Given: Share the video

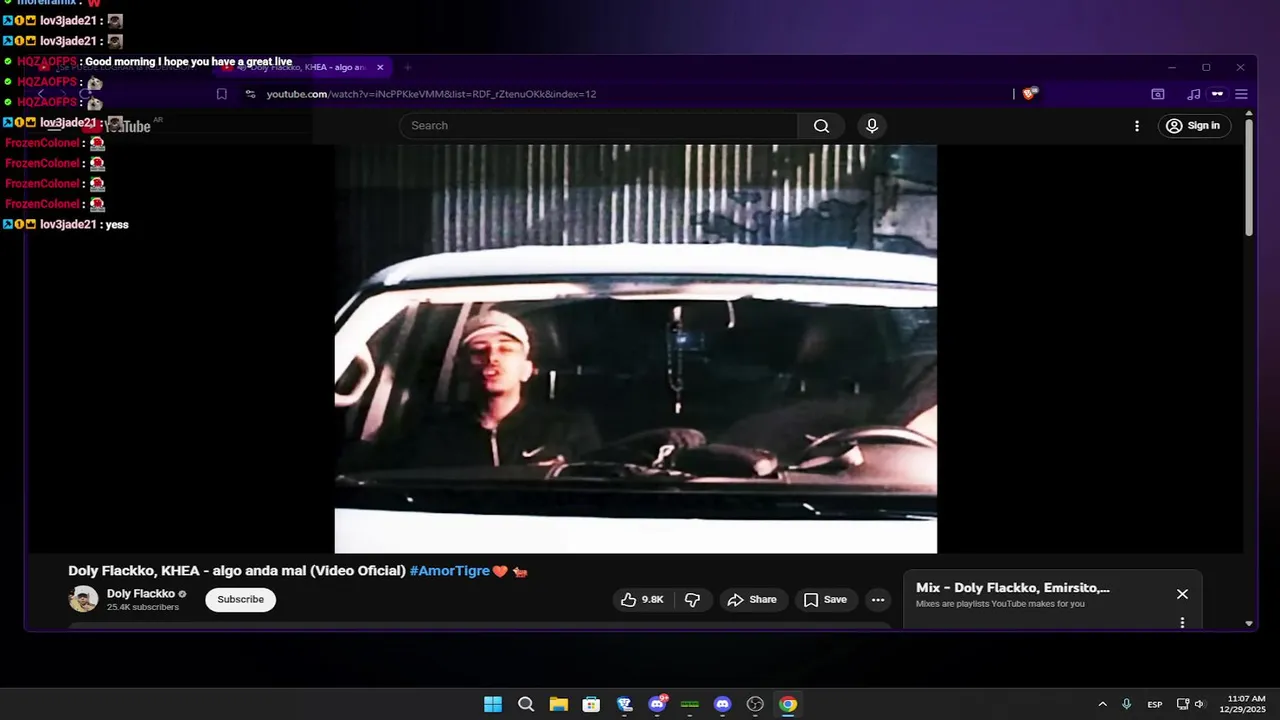Looking at the screenshot, I should (x=752, y=600).
